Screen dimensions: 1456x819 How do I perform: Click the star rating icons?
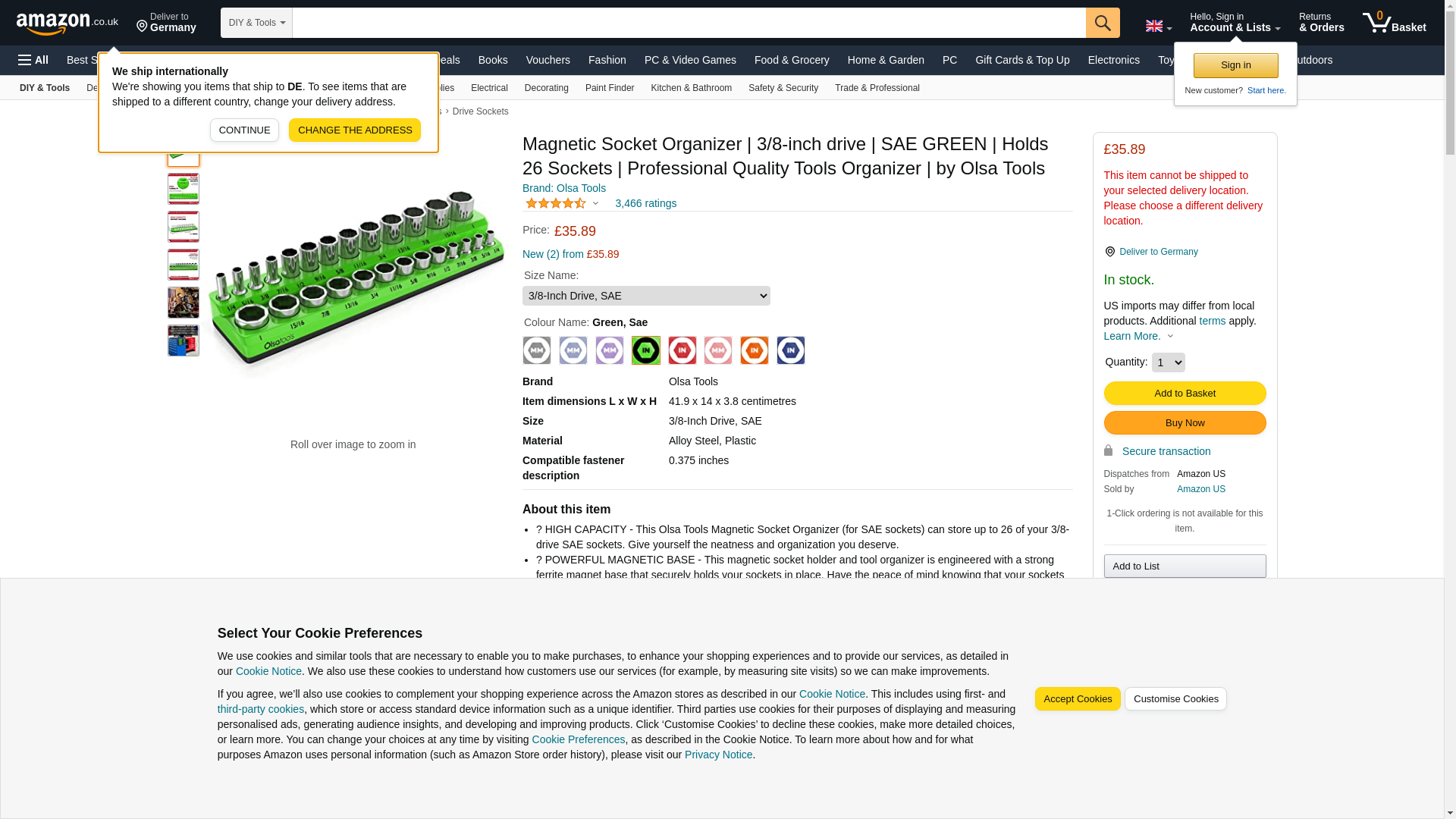click(556, 203)
